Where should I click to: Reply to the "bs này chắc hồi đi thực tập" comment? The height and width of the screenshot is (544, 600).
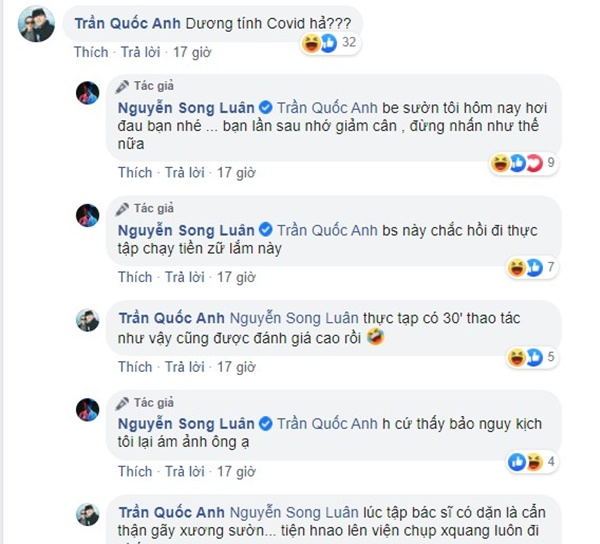coord(185,277)
